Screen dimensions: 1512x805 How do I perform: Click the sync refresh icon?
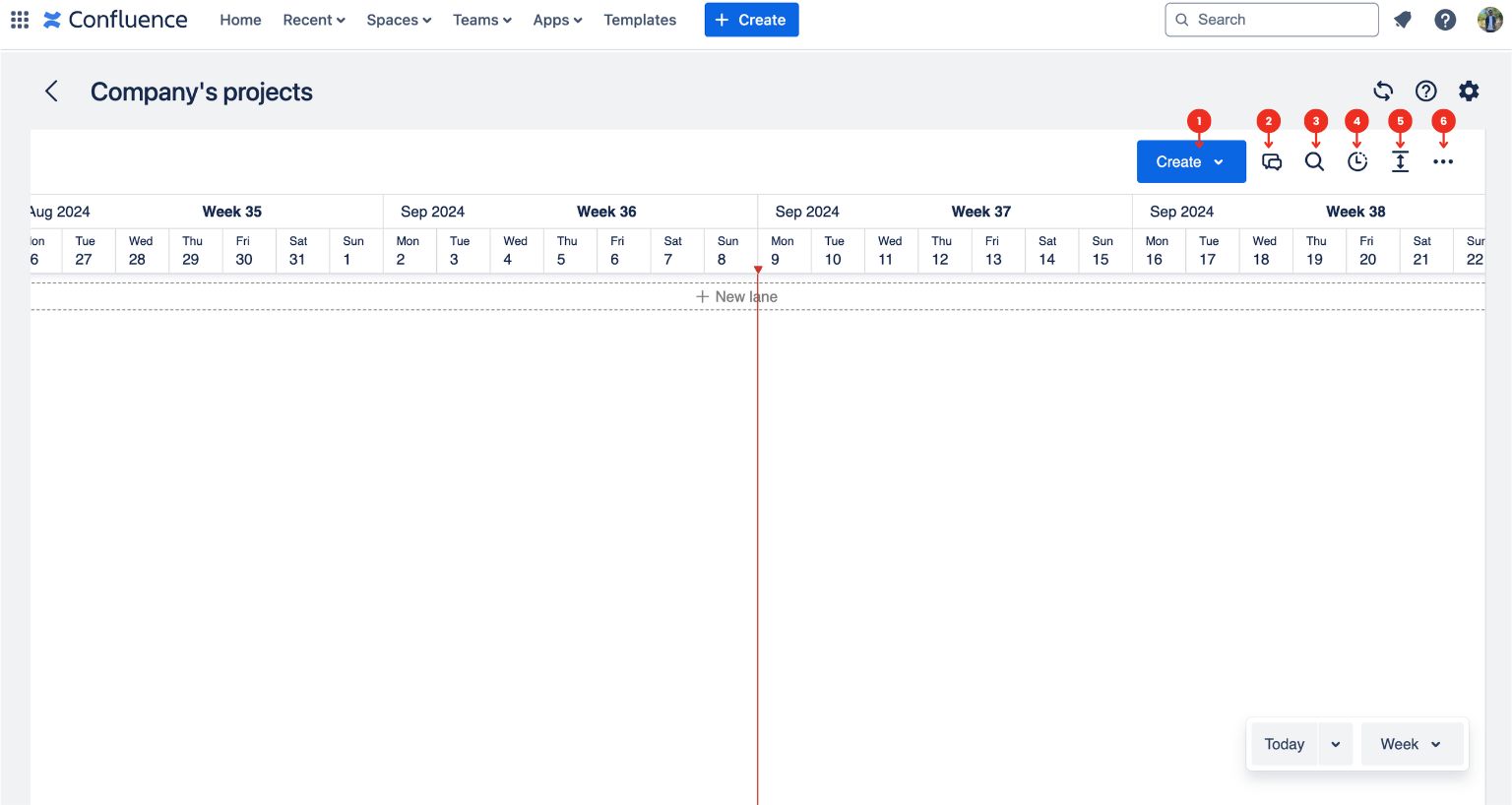click(x=1383, y=91)
